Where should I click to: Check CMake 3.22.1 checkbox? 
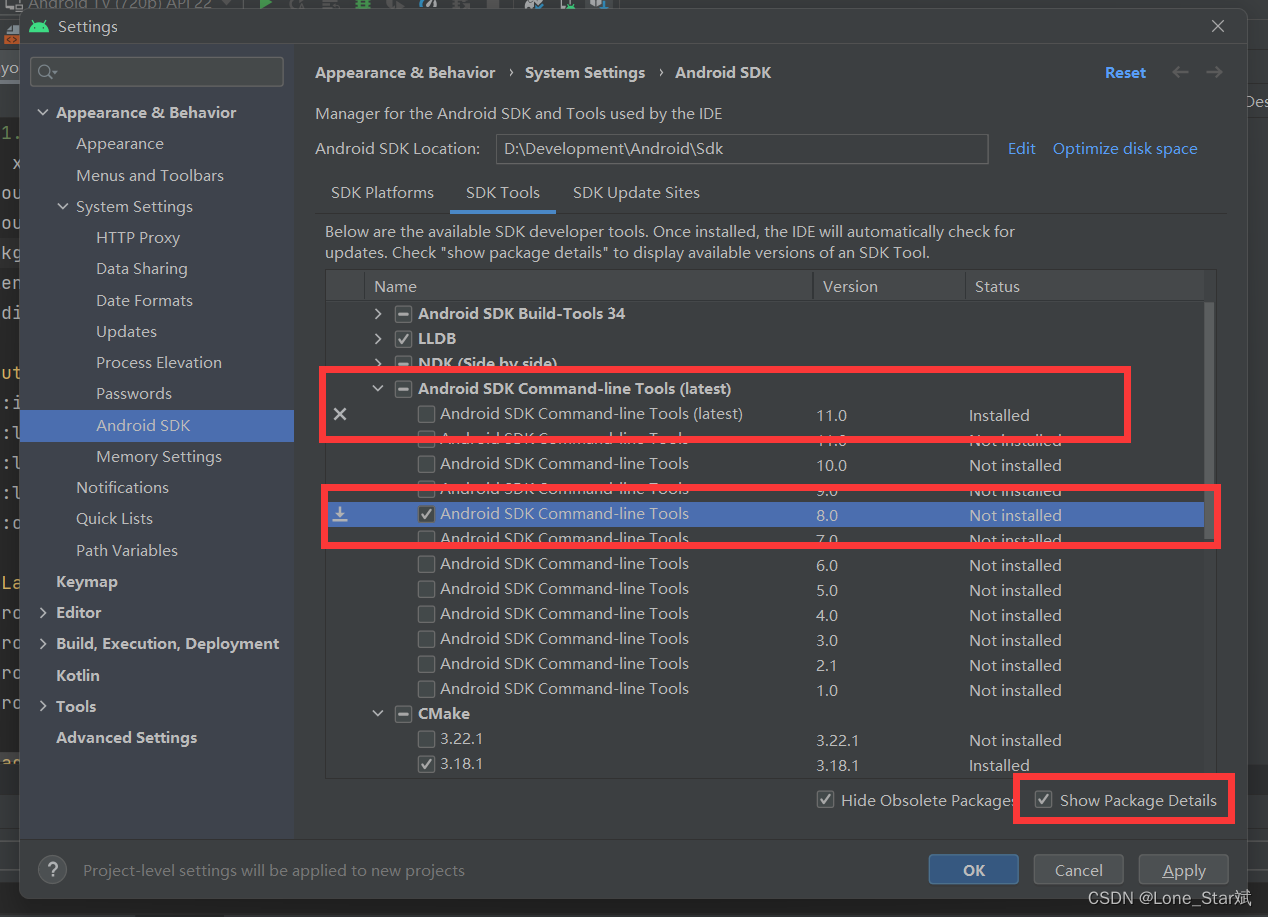426,739
